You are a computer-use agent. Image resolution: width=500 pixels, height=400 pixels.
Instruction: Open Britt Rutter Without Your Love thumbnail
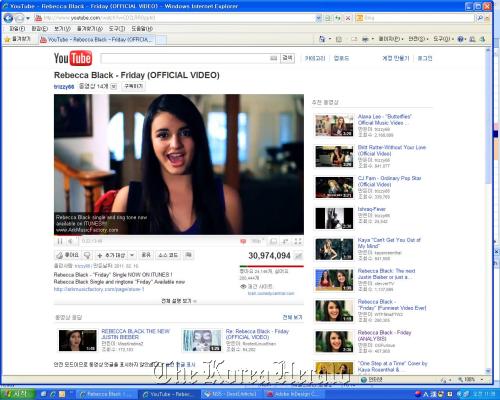point(334,156)
